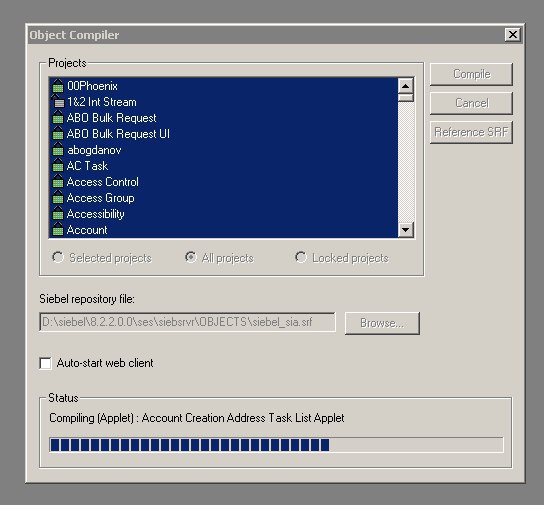Click the Access Control project icon
The image size is (544, 505).
coord(58,182)
